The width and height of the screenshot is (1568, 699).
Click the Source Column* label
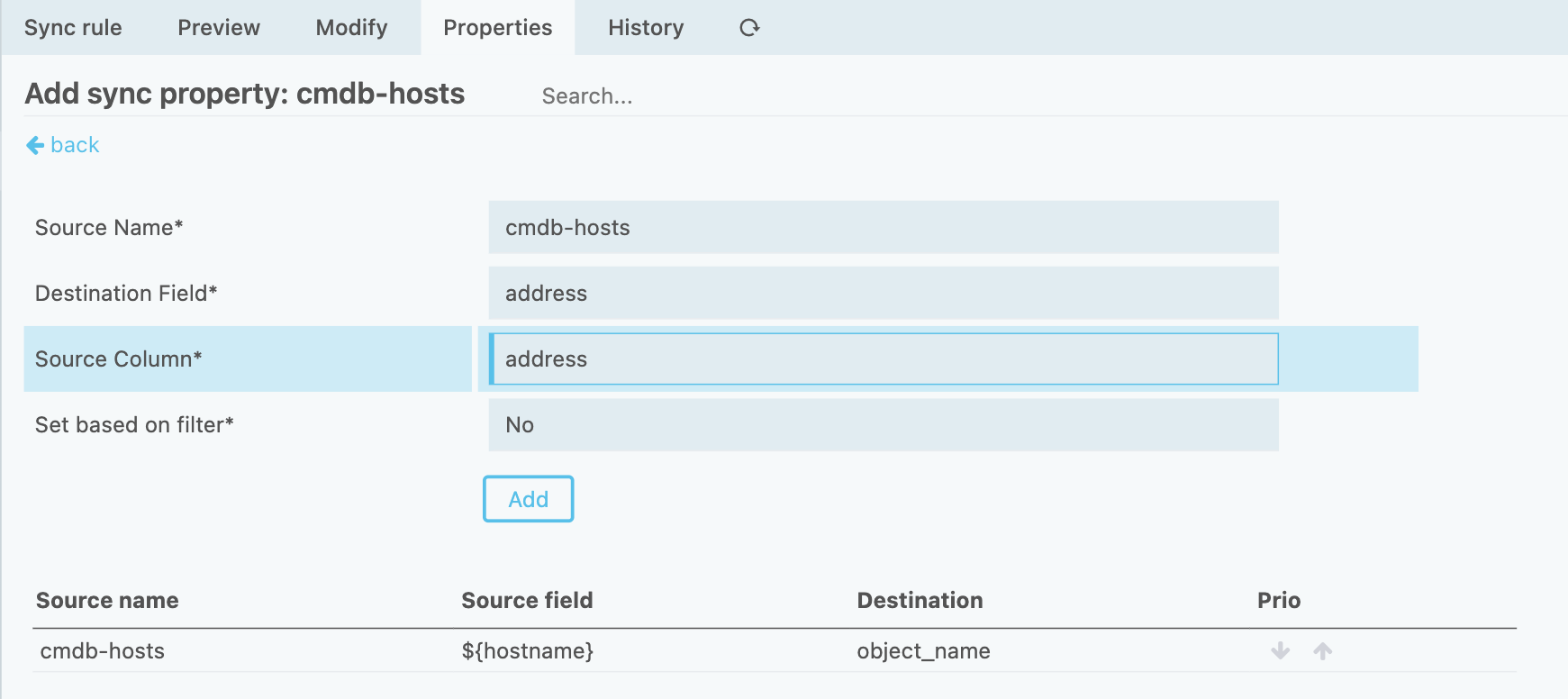[119, 359]
